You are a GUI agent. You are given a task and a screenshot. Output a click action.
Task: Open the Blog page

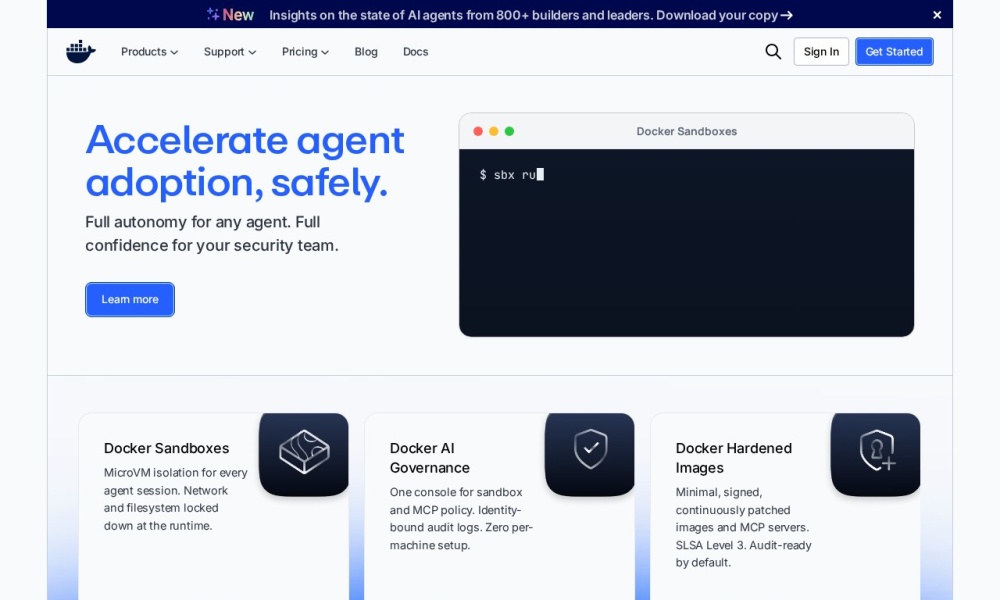click(366, 52)
